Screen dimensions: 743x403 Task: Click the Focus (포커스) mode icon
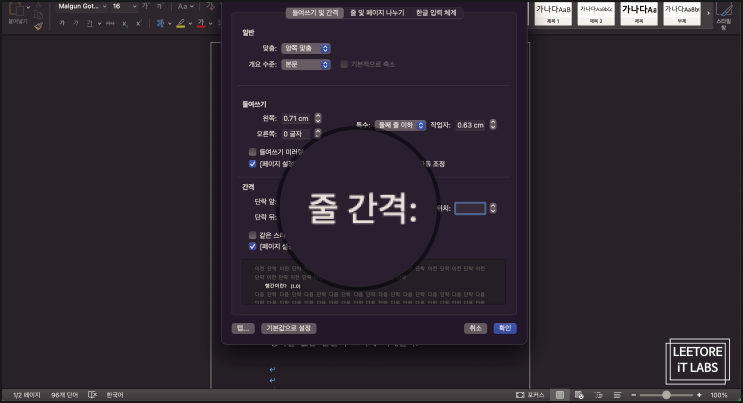pos(520,395)
